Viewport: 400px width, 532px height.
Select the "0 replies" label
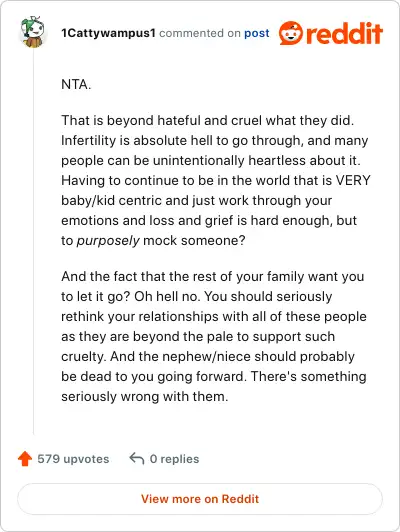click(174, 459)
